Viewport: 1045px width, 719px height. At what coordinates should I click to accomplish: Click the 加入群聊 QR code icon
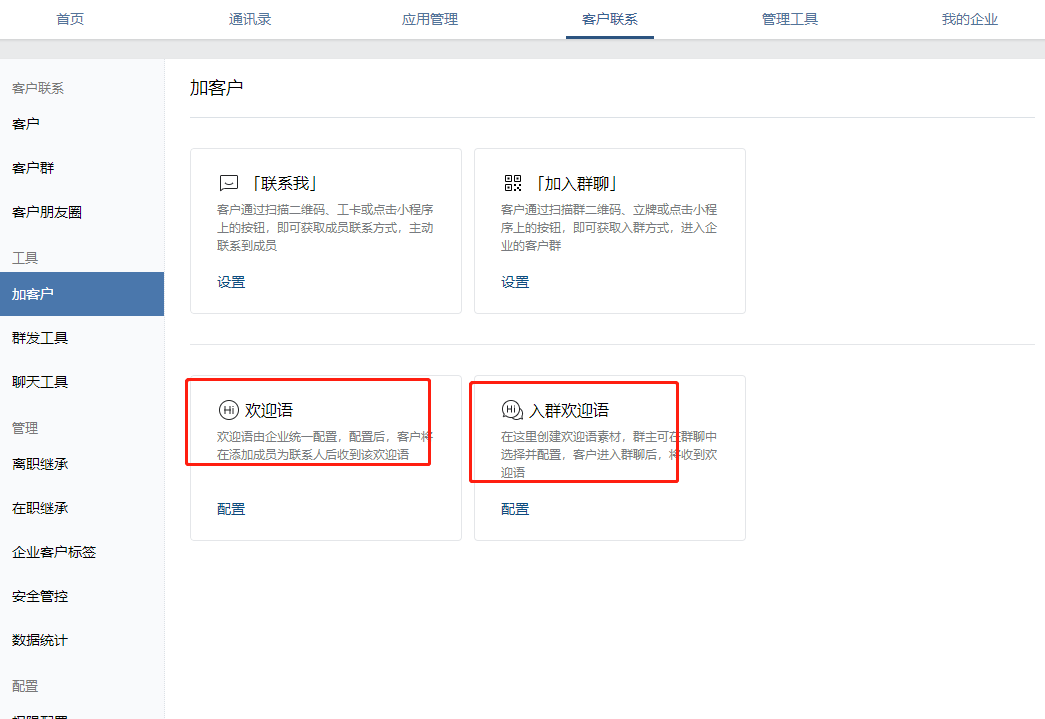[513, 183]
